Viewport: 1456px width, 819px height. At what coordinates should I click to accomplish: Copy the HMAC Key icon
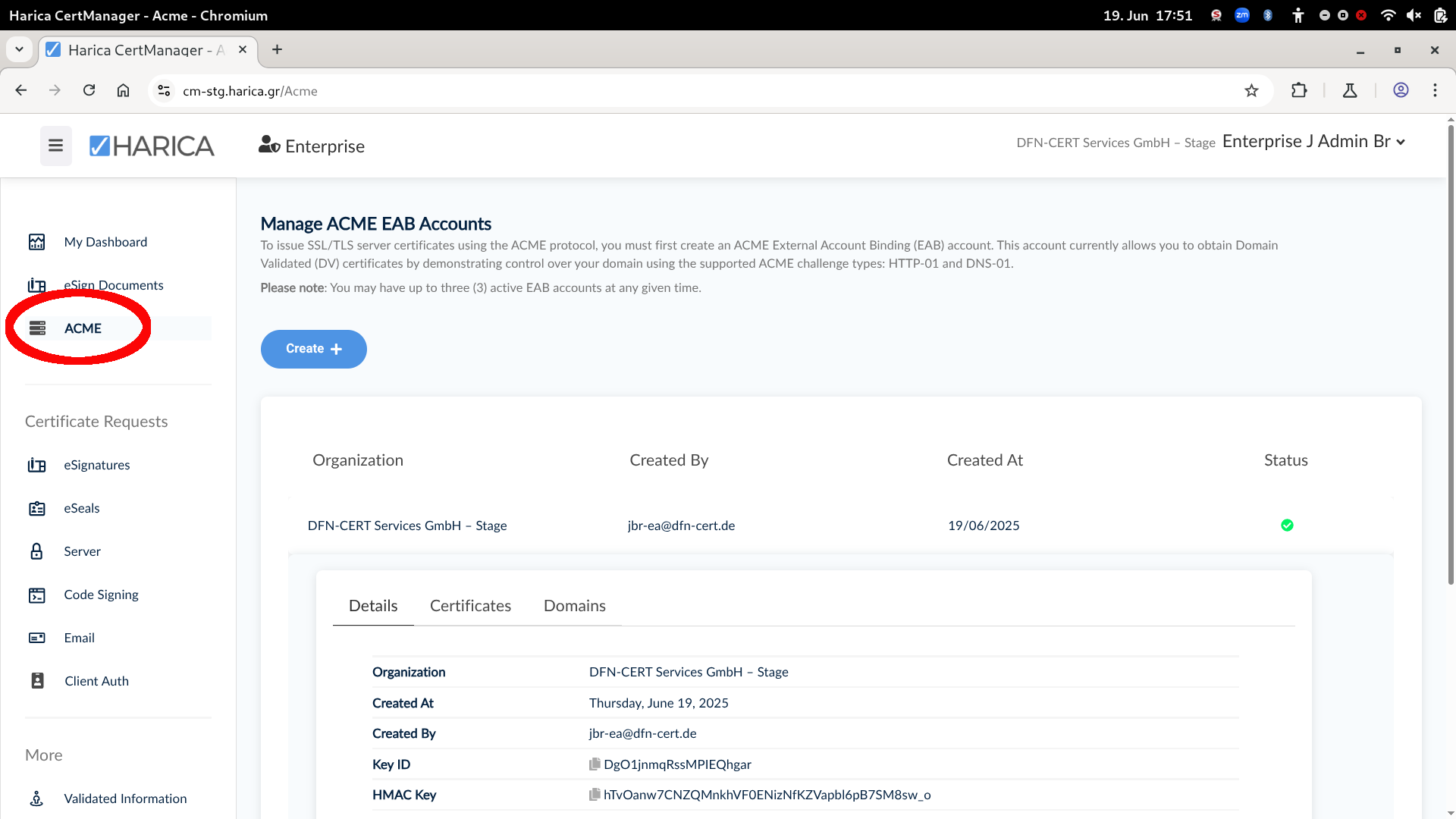click(x=595, y=795)
